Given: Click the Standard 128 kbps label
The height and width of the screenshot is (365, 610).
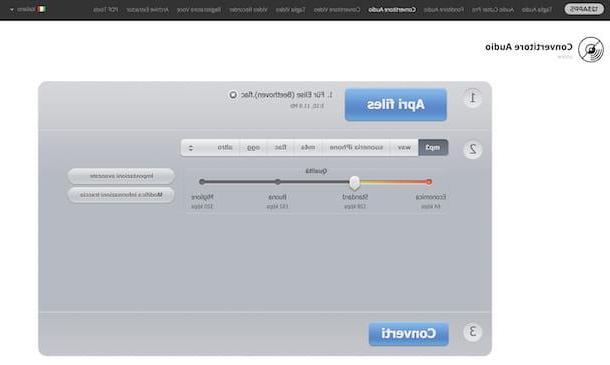Looking at the screenshot, I should [x=355, y=201].
